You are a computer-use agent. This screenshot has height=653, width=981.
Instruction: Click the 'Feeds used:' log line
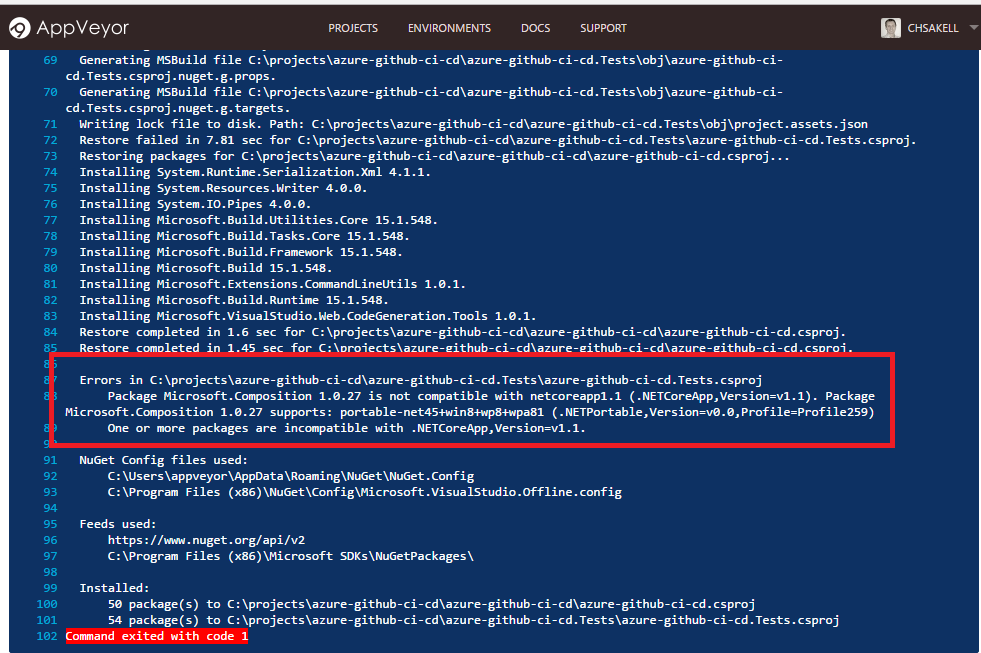click(x=117, y=524)
